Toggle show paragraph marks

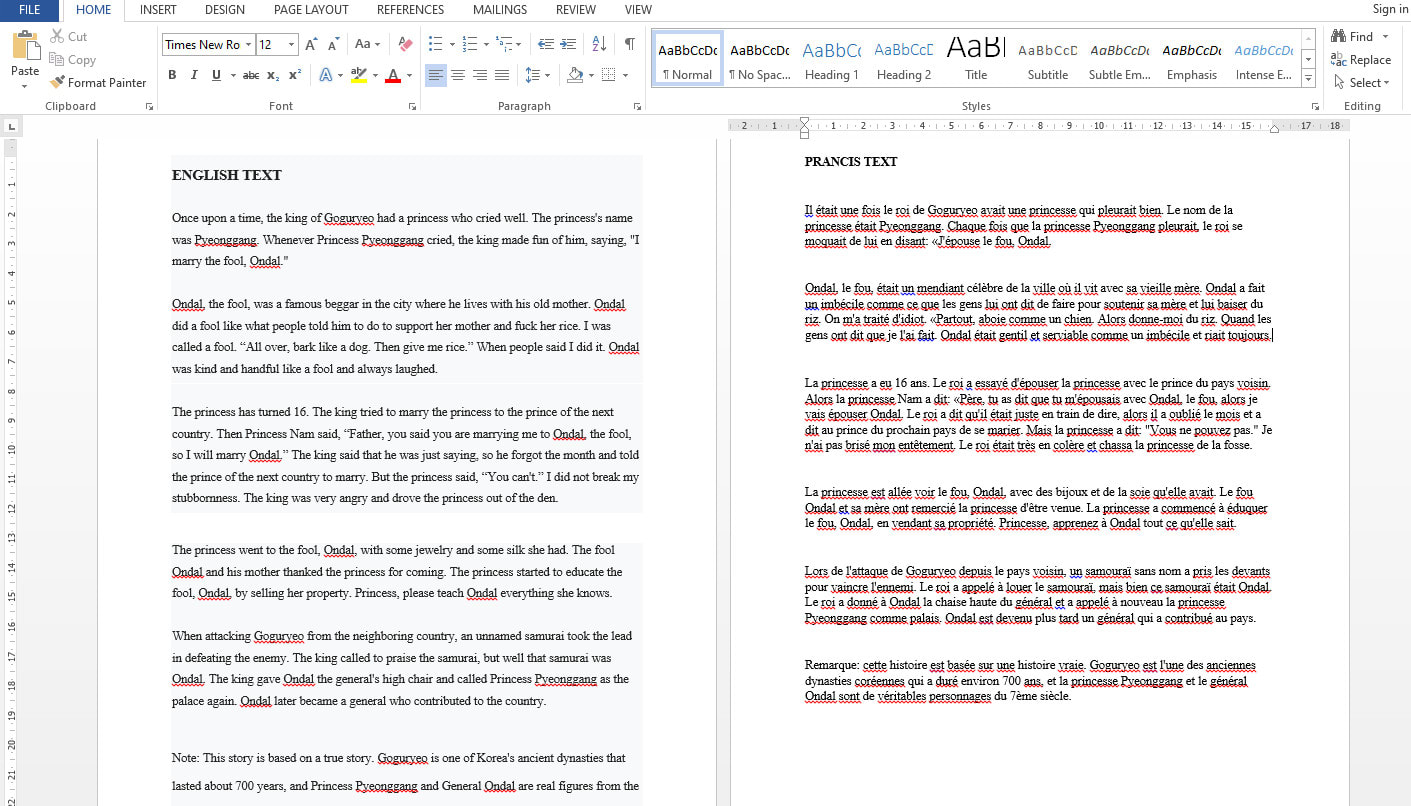coord(629,44)
